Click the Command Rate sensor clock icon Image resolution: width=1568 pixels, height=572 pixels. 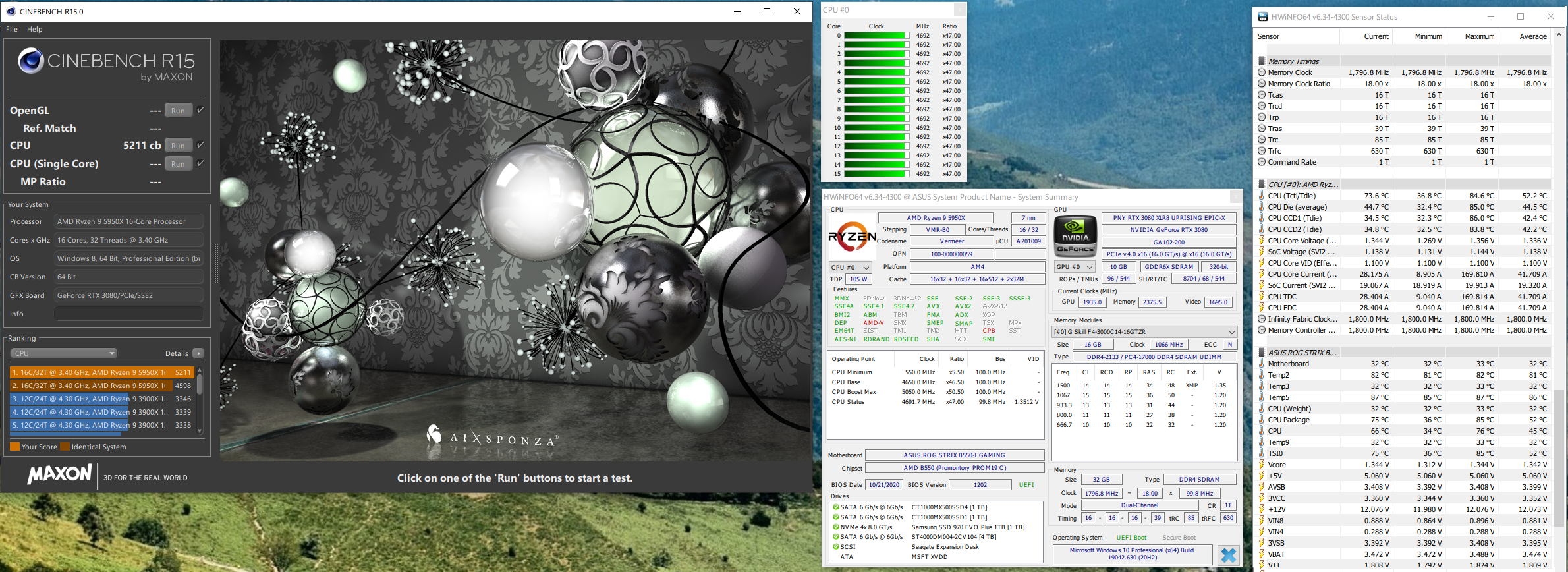click(x=1262, y=162)
